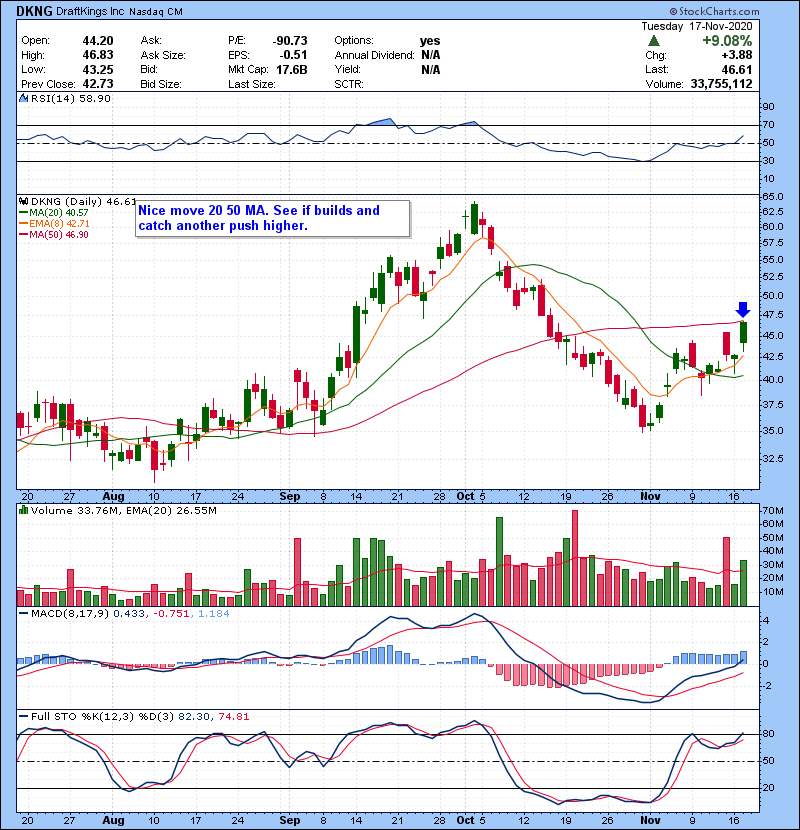
Task: Click the Aug label on bottom date axis
Action: [113, 820]
